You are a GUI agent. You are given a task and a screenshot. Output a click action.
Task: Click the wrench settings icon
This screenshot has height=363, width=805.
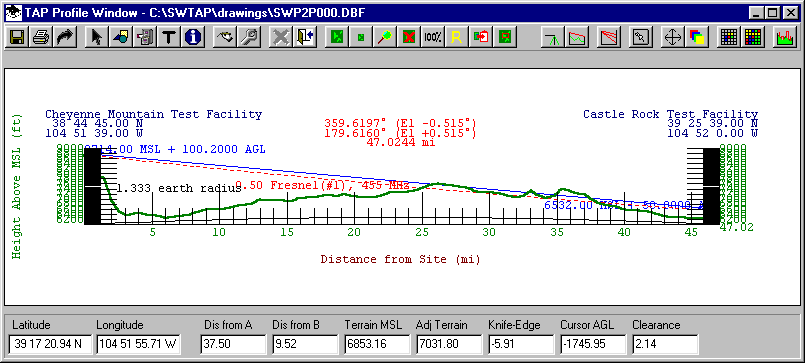pyautogui.click(x=251, y=37)
